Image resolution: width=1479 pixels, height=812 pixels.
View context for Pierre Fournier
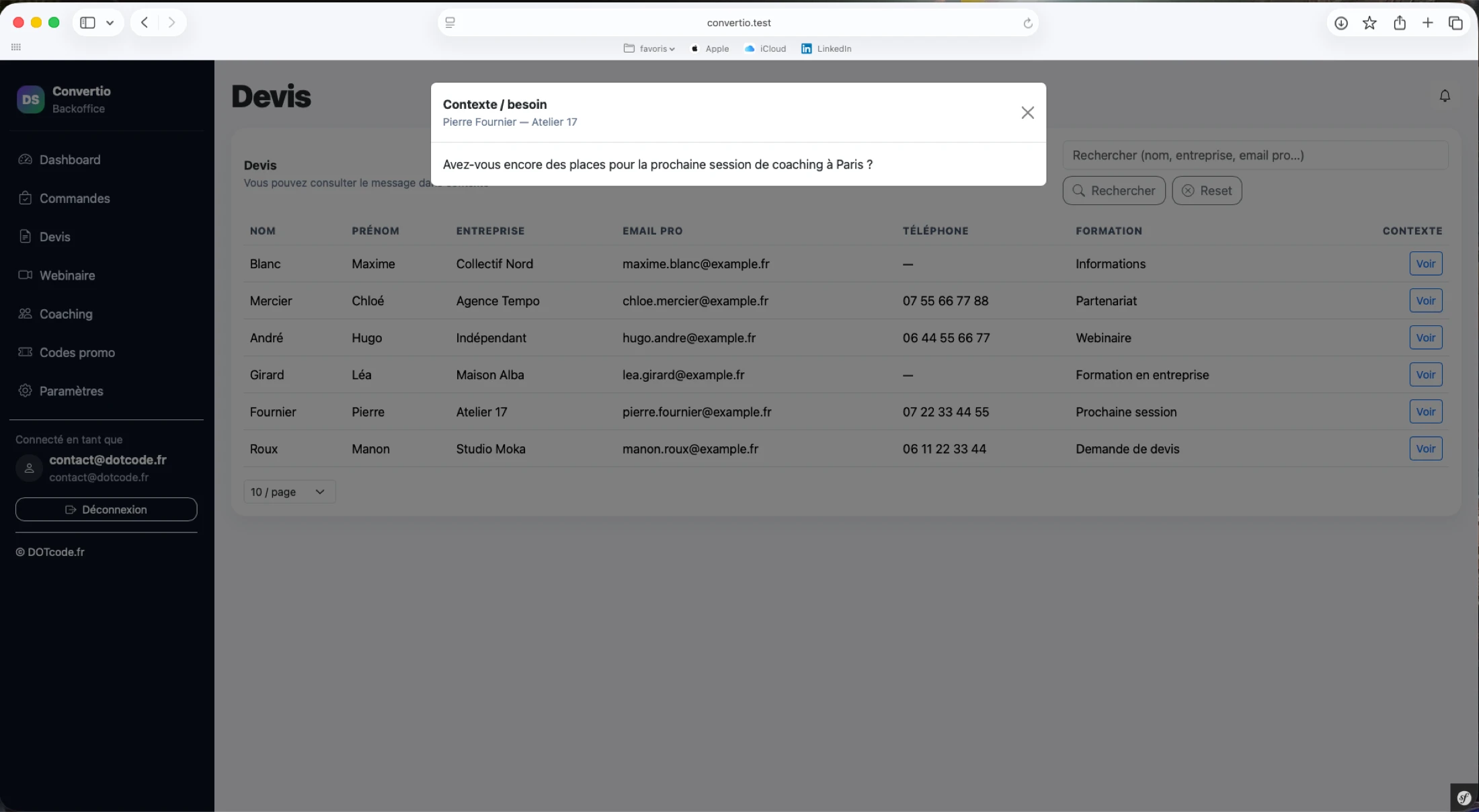coord(1425,411)
